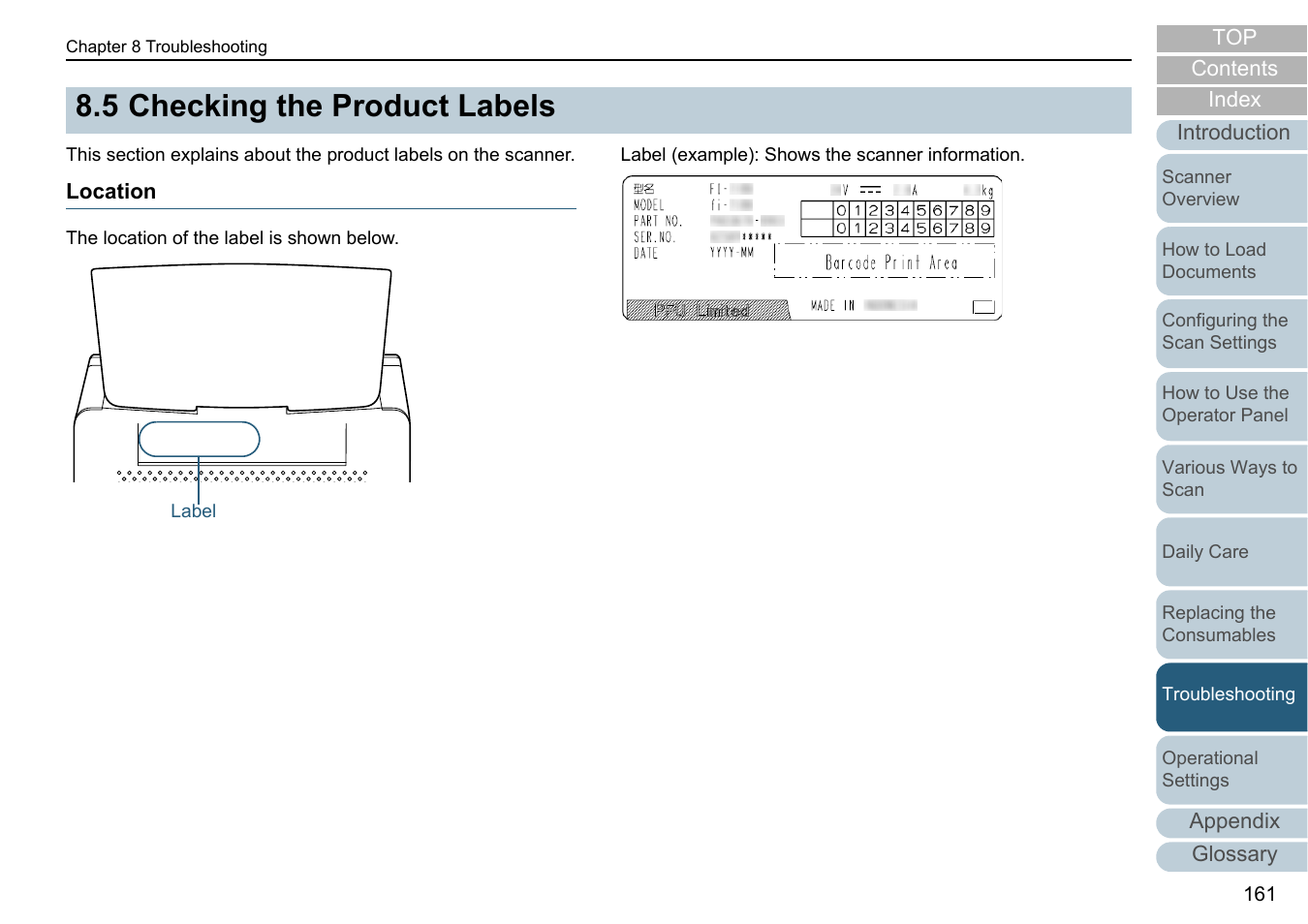Open the Index tab
Image resolution: width=1308 pixels, height=924 pixels.
click(1231, 100)
